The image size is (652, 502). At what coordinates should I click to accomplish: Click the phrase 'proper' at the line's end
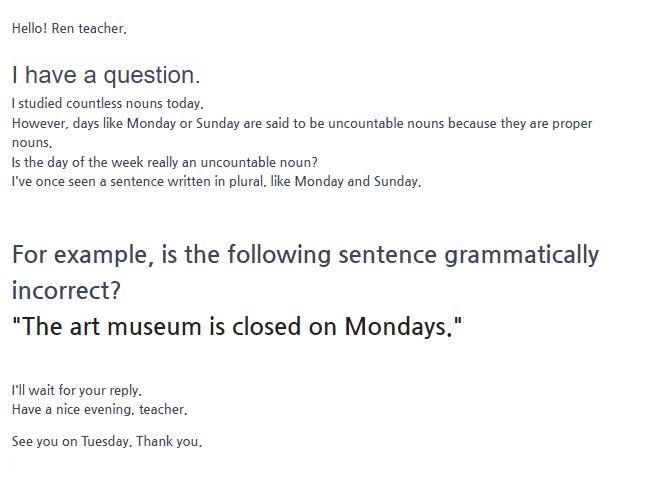572,124
